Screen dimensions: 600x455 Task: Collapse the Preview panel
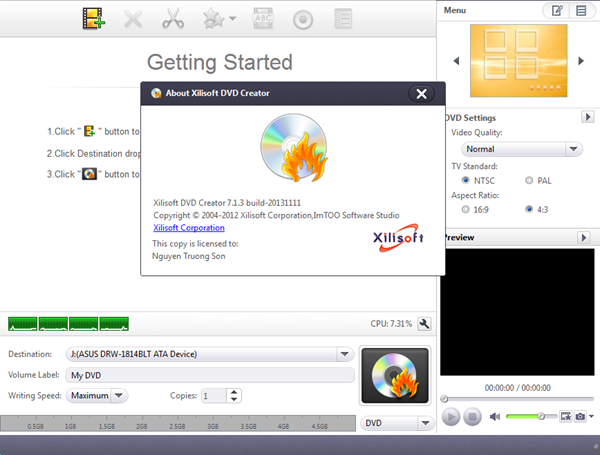click(584, 238)
